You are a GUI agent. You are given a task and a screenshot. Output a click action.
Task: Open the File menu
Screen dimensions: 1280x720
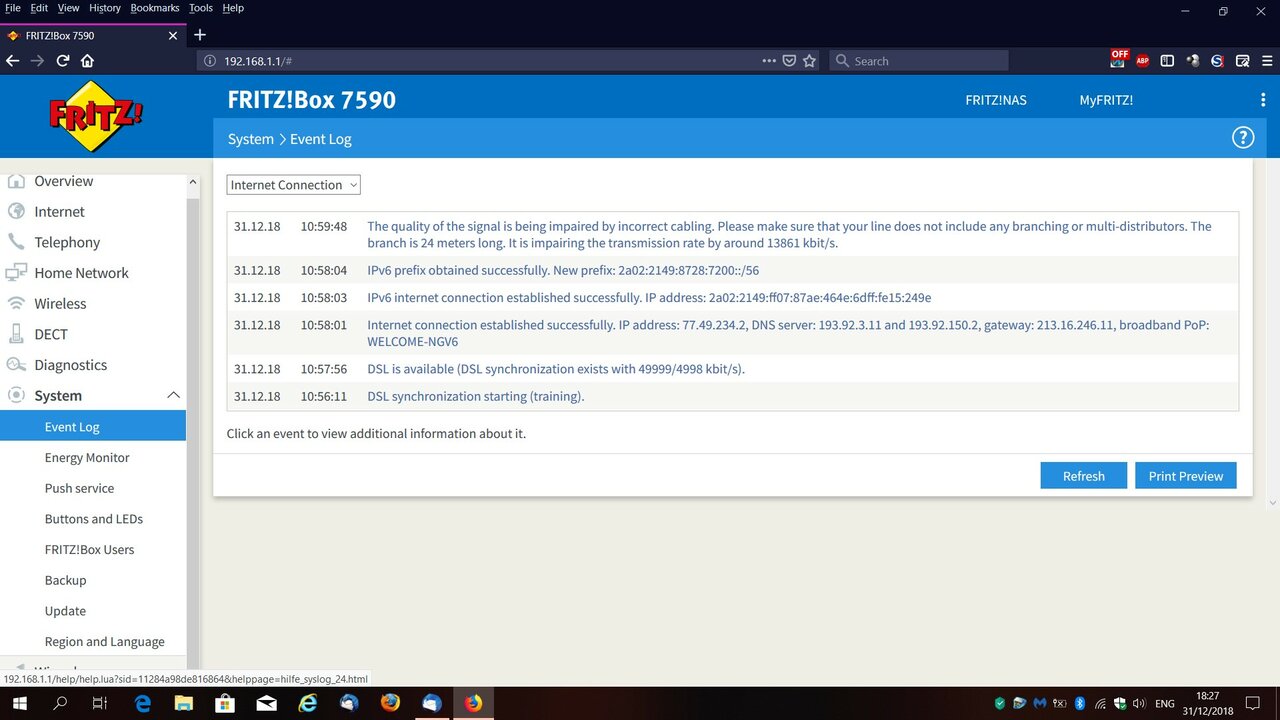coord(13,8)
